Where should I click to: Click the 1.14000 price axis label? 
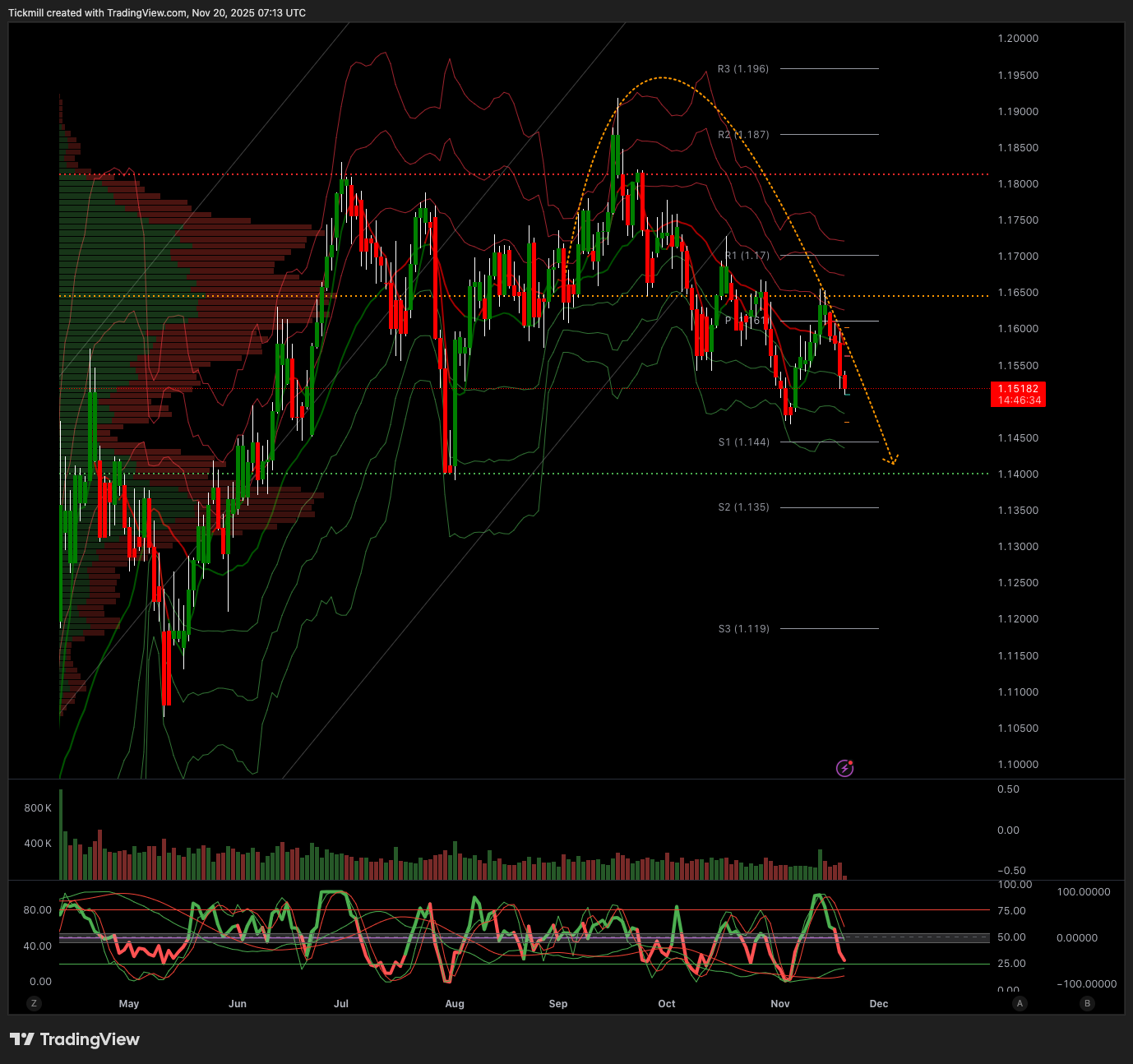point(1018,474)
